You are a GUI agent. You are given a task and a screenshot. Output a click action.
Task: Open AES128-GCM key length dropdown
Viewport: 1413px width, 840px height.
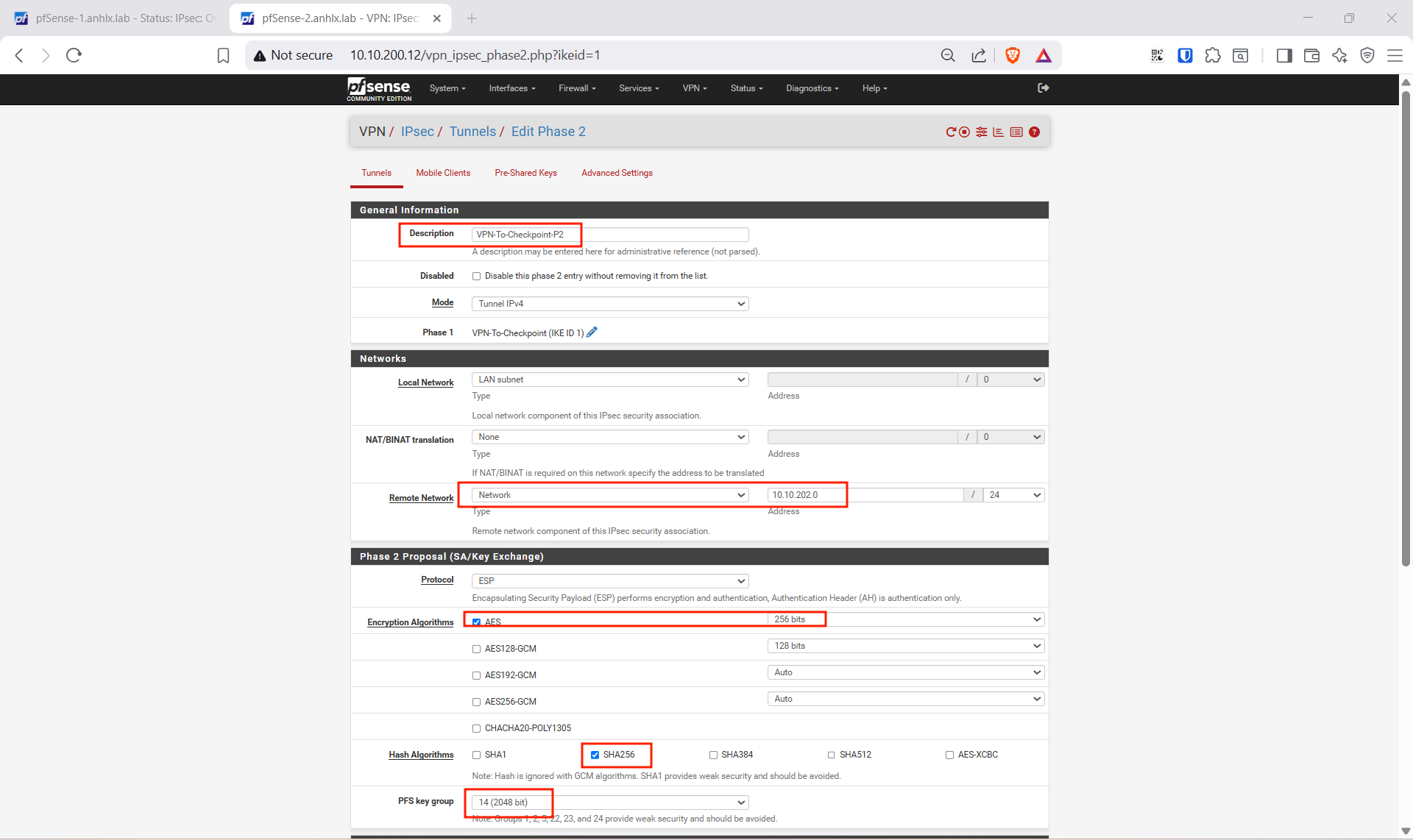[x=906, y=646]
